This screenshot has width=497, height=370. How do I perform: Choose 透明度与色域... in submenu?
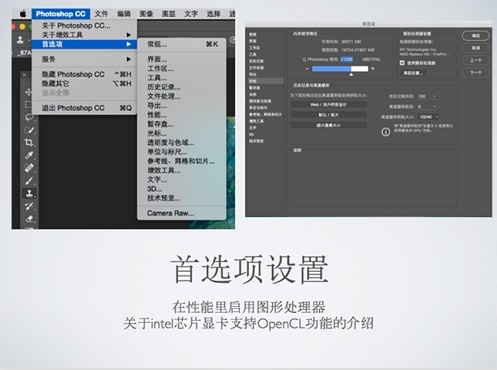pyautogui.click(x=182, y=143)
